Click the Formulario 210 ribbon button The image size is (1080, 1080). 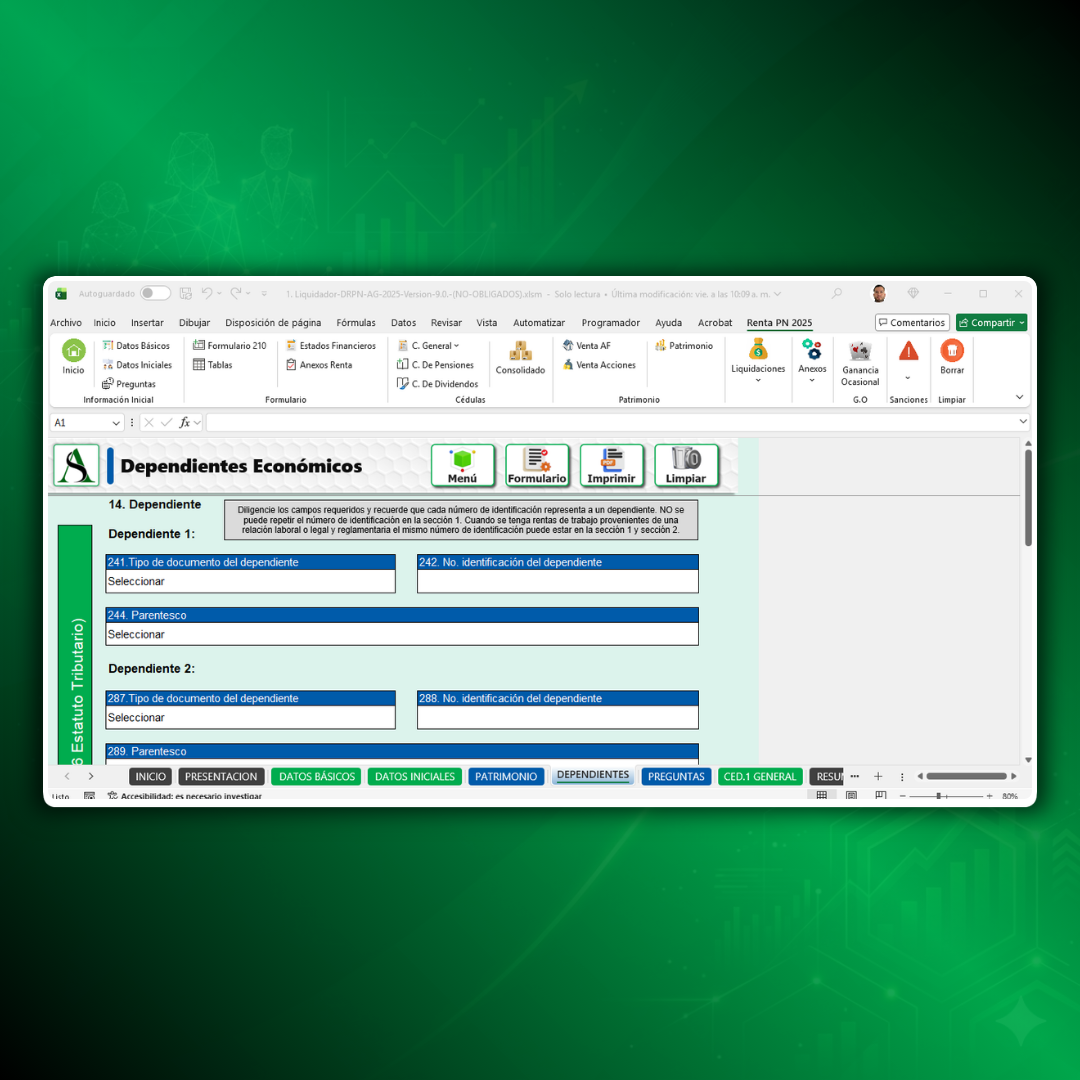tap(230, 346)
